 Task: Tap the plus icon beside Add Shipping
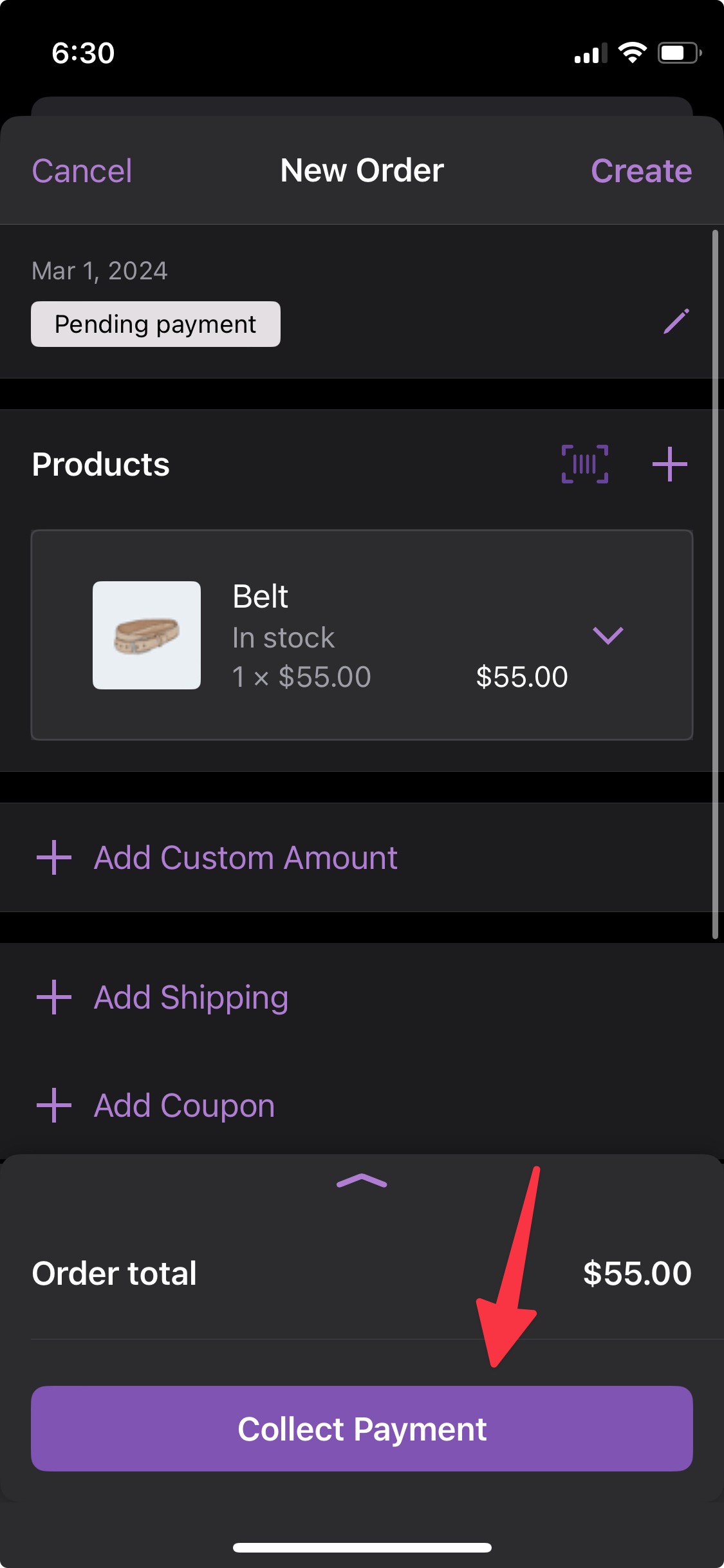(x=54, y=997)
